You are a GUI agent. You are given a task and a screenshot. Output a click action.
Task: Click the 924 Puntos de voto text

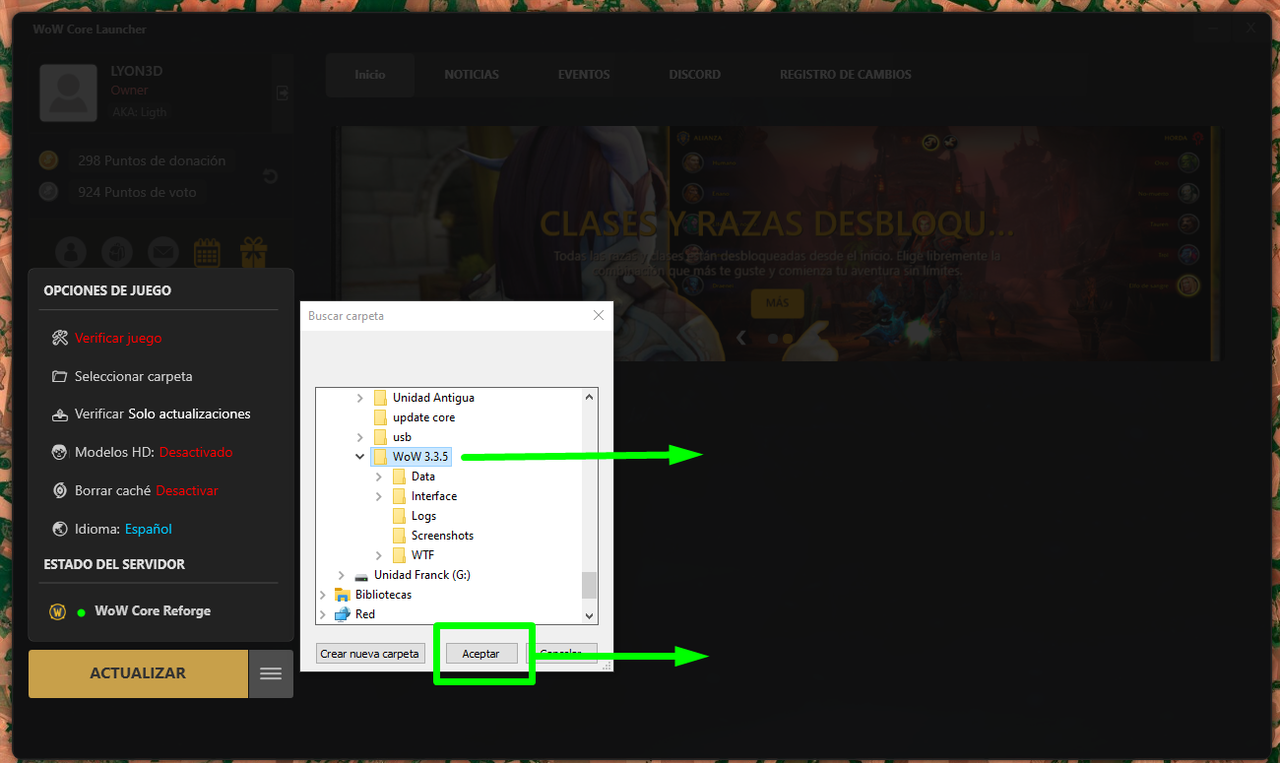pos(137,192)
